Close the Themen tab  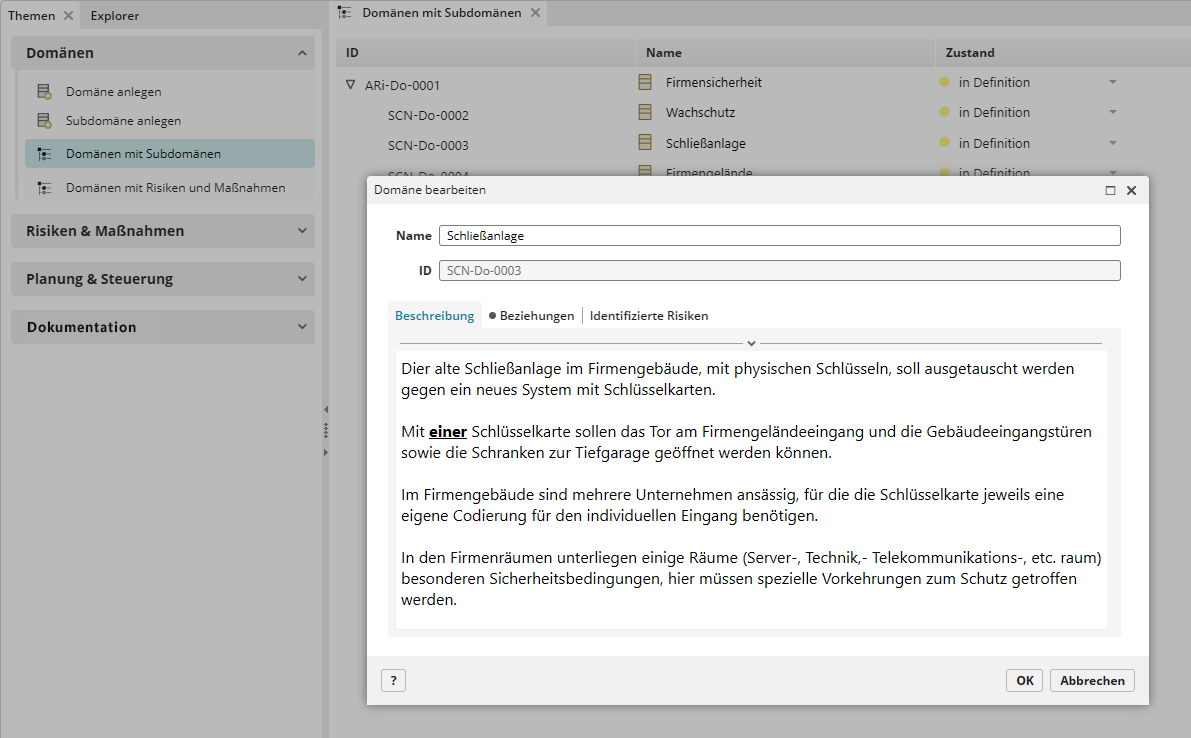click(68, 15)
